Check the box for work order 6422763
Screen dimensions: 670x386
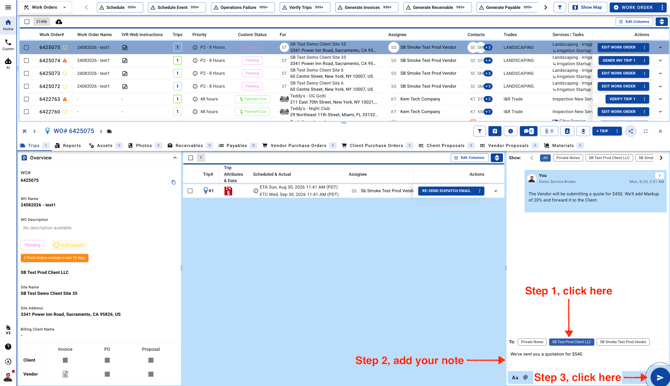[x=26, y=99]
